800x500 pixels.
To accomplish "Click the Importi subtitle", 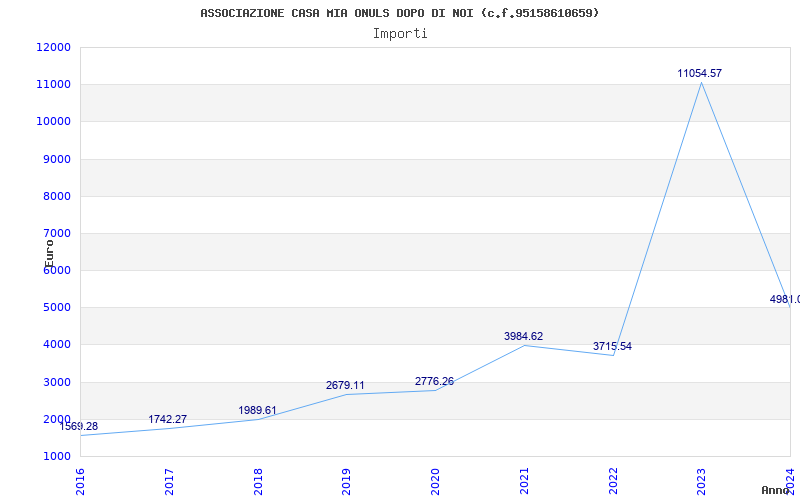I will [x=400, y=34].
